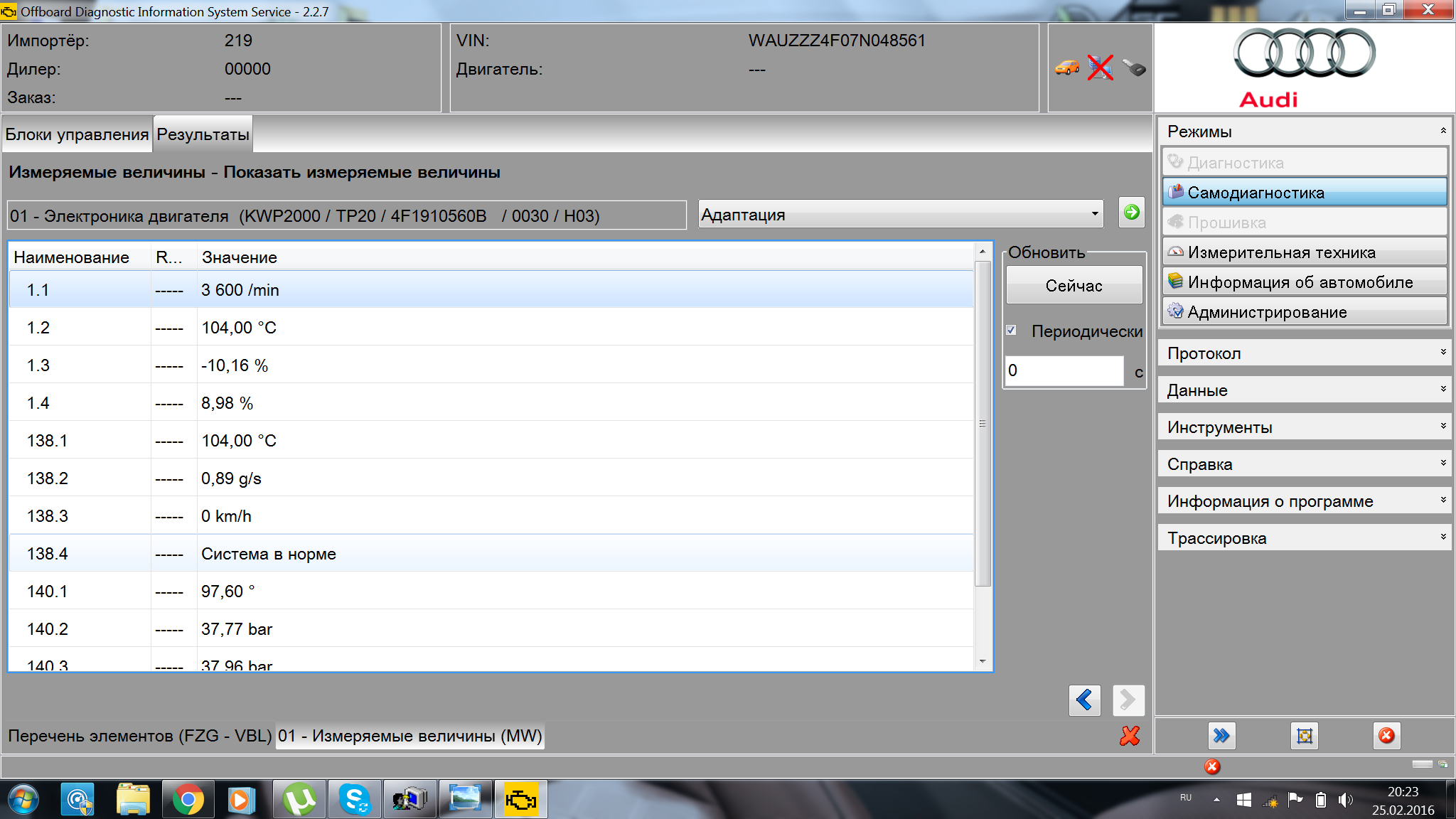Image resolution: width=1456 pixels, height=819 pixels.
Task: Click the red circle stop icon
Action: pos(1386,736)
